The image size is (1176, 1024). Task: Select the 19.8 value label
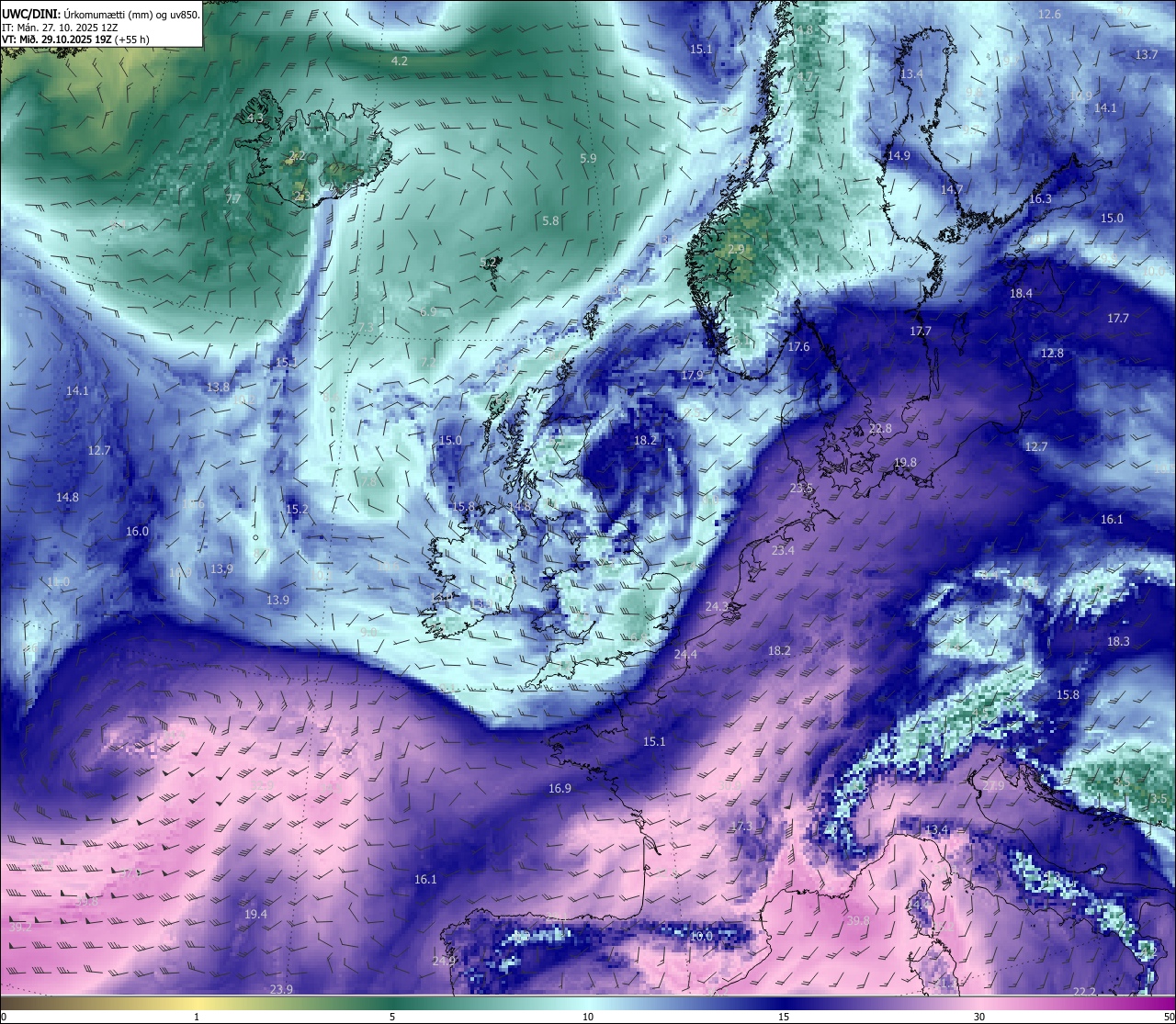coord(905,462)
